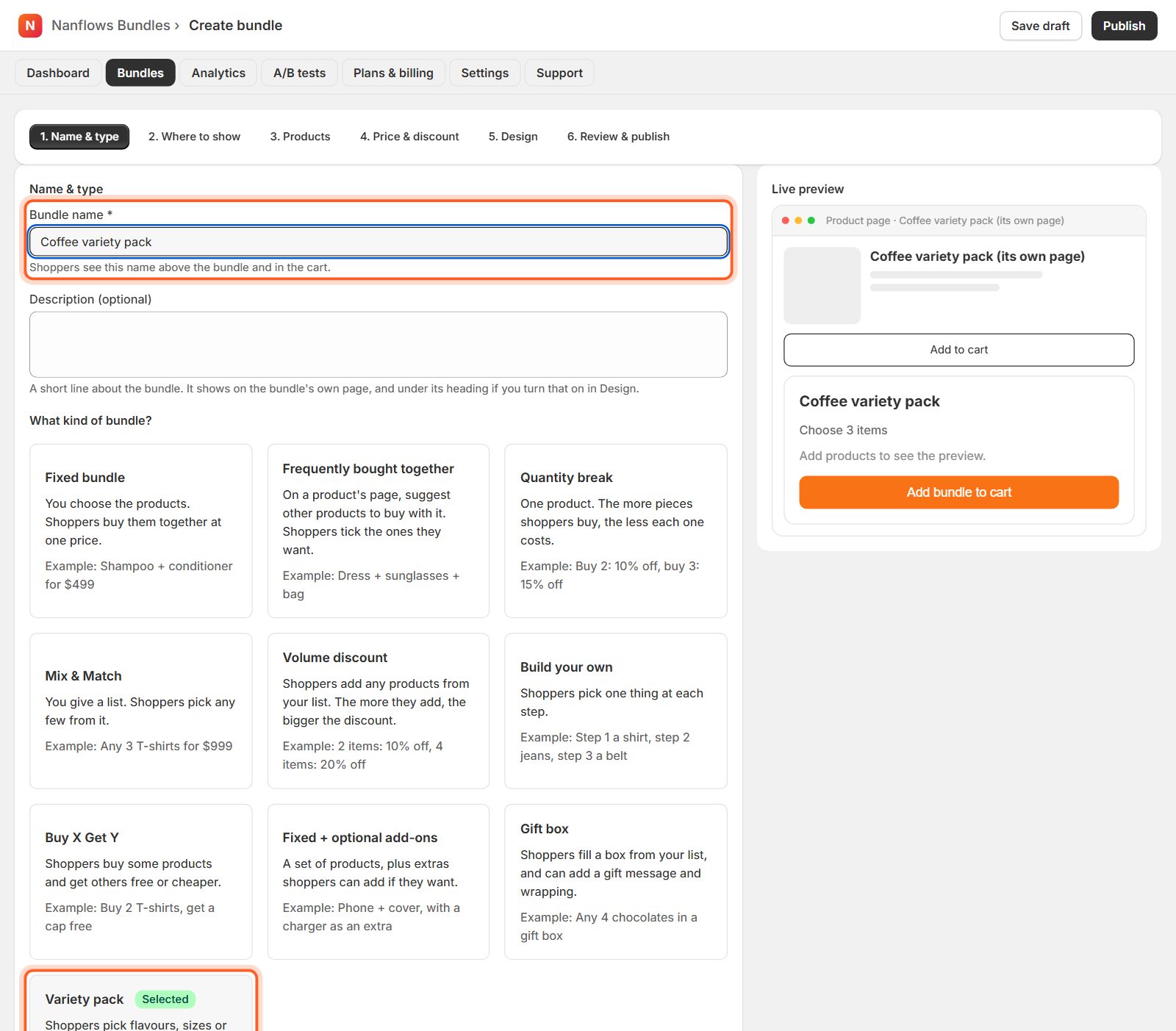Open the Nanflows Bundles breadcrumb link
The image size is (1176, 1031).
[x=111, y=26]
